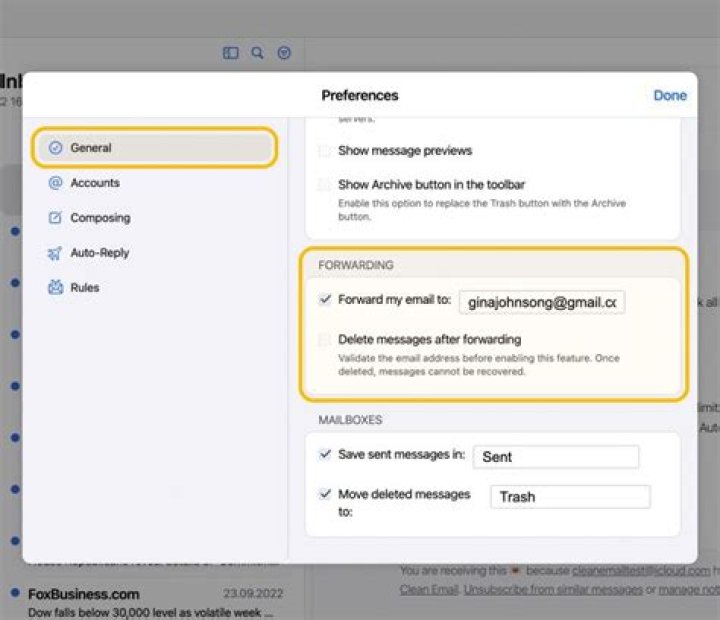Image resolution: width=720 pixels, height=620 pixels.
Task: Open the filter icon in mail toolbar
Action: [x=284, y=53]
